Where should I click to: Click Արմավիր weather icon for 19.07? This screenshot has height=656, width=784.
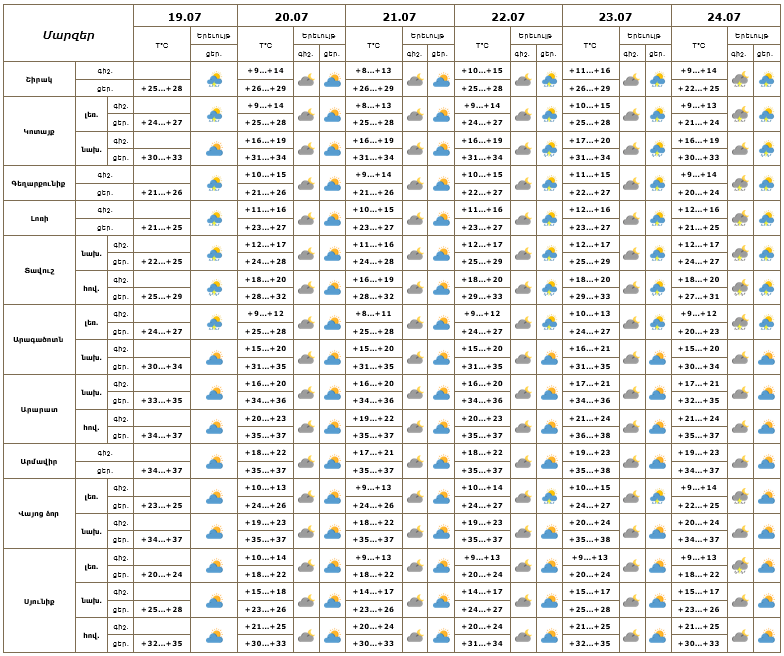pos(214,462)
